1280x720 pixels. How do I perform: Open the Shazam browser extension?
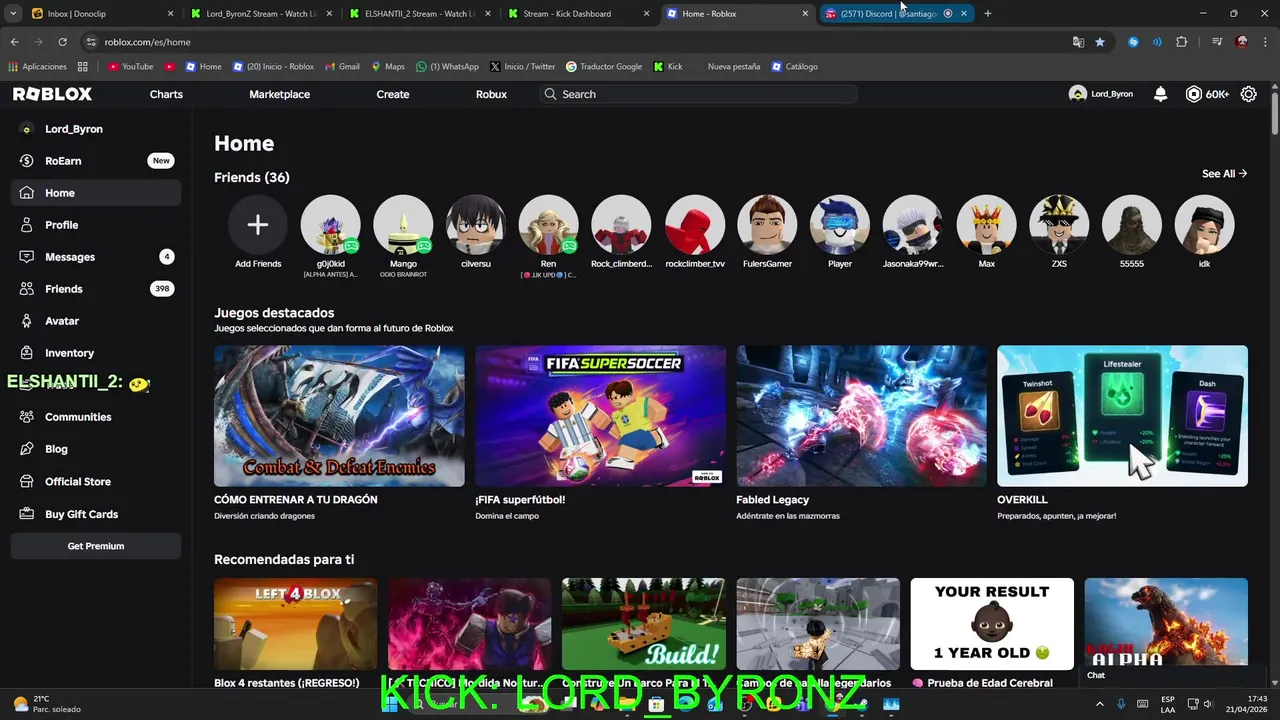point(1133,42)
